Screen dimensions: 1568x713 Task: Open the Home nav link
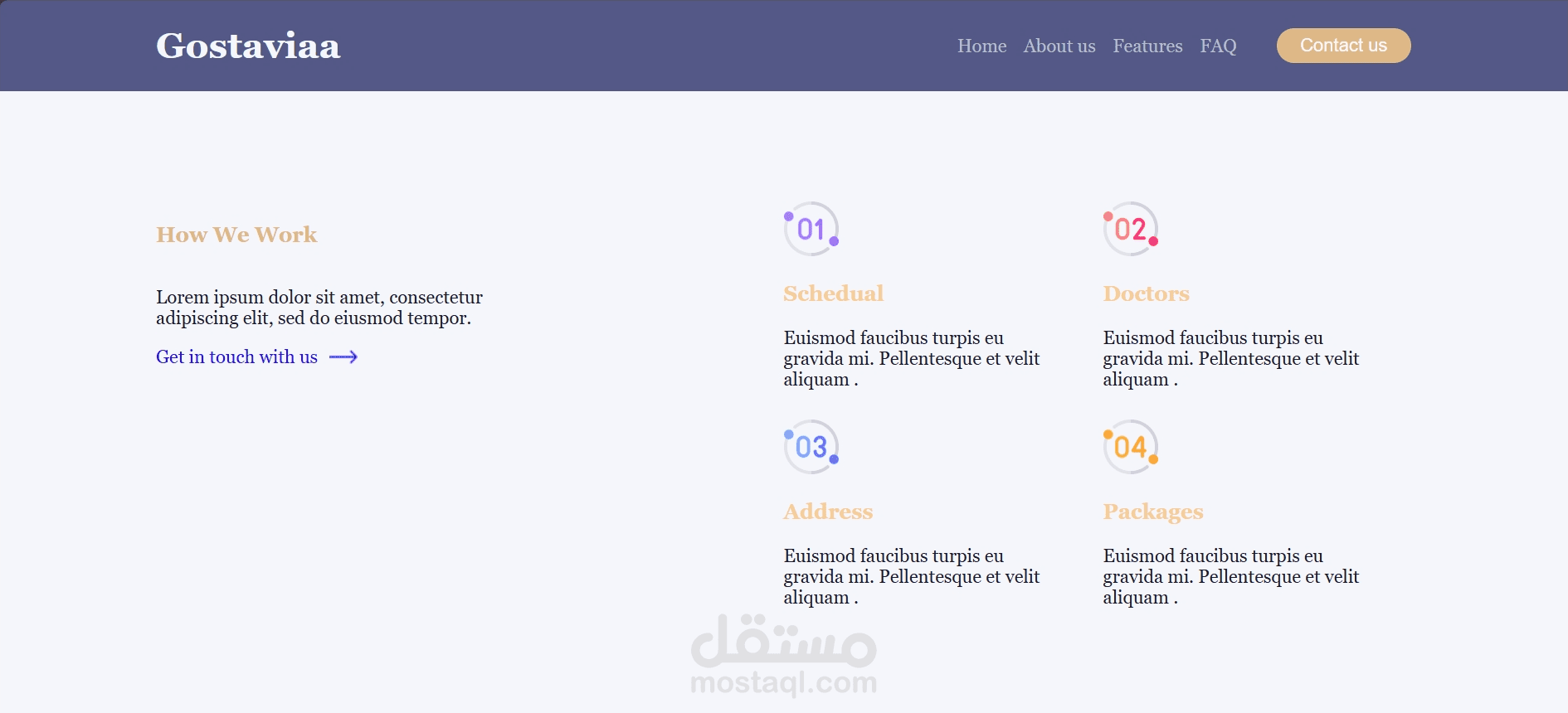click(981, 46)
